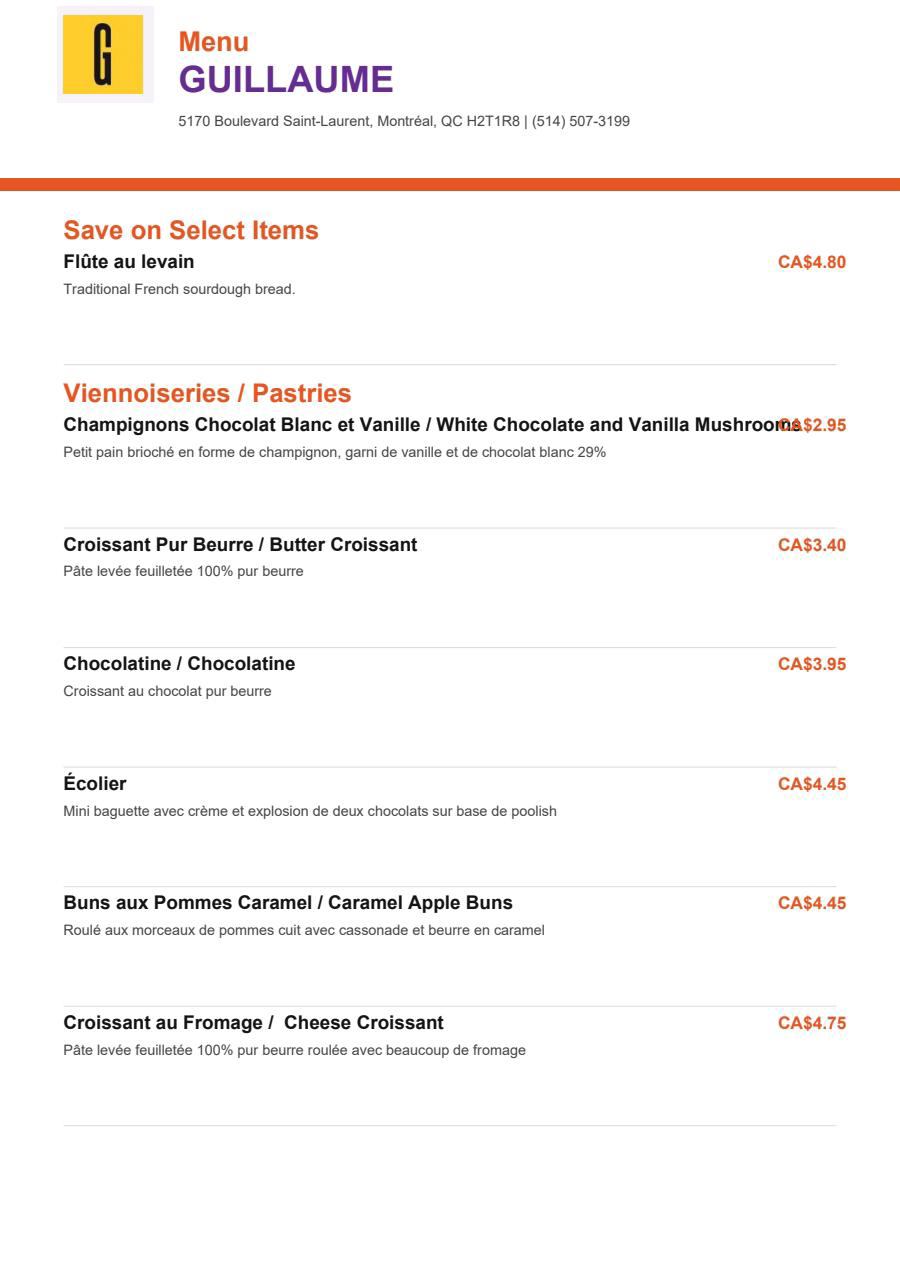Screen dimensions: 900x1273
Task: Open Croissant au Fromage / Cheese Croissant
Action: click(x=253, y=1023)
